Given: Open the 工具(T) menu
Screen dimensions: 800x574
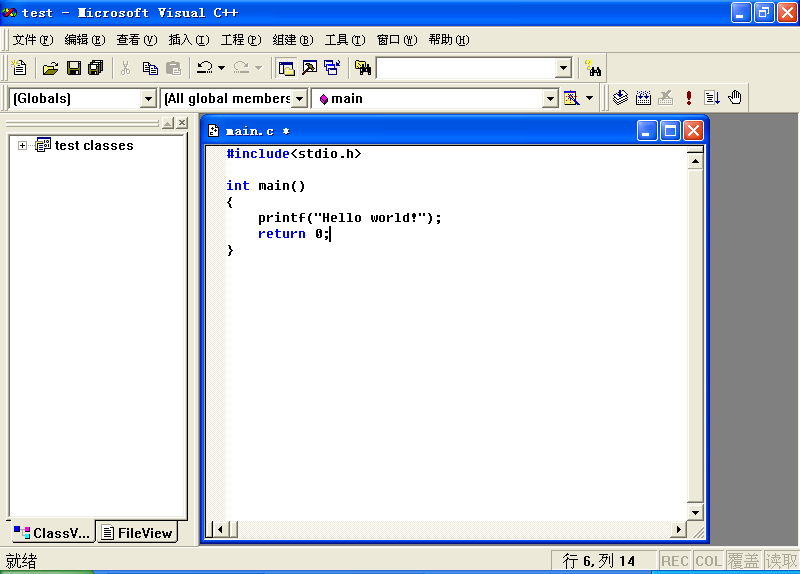Looking at the screenshot, I should [345, 40].
